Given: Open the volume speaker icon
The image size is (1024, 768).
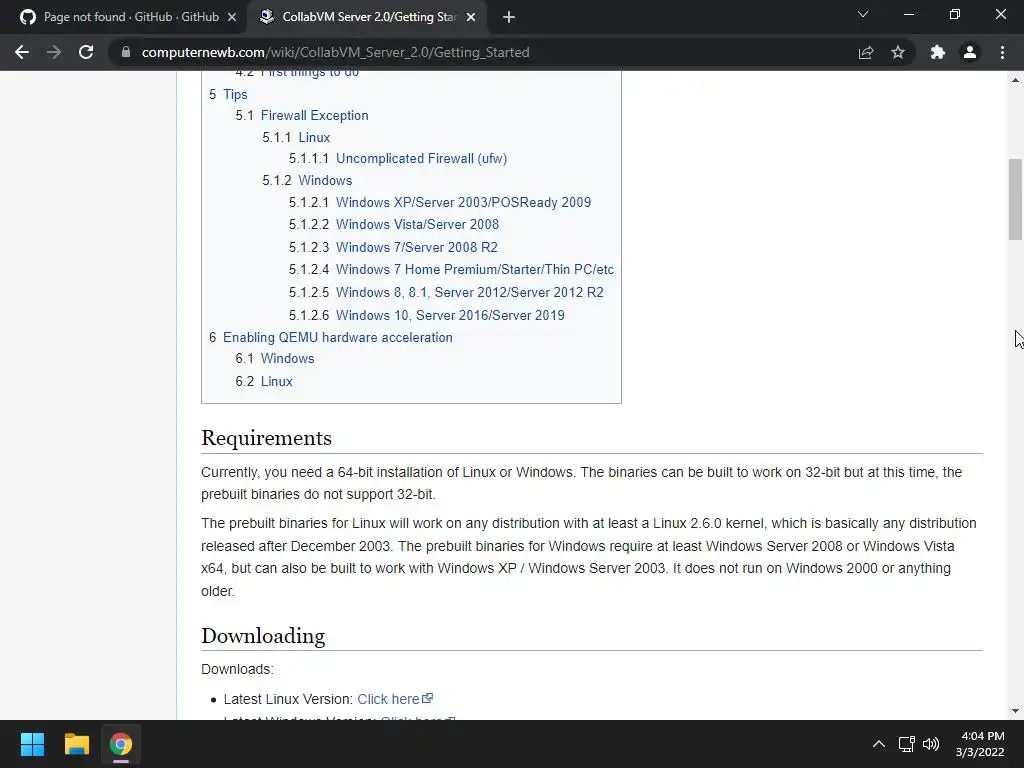Looking at the screenshot, I should tap(931, 744).
